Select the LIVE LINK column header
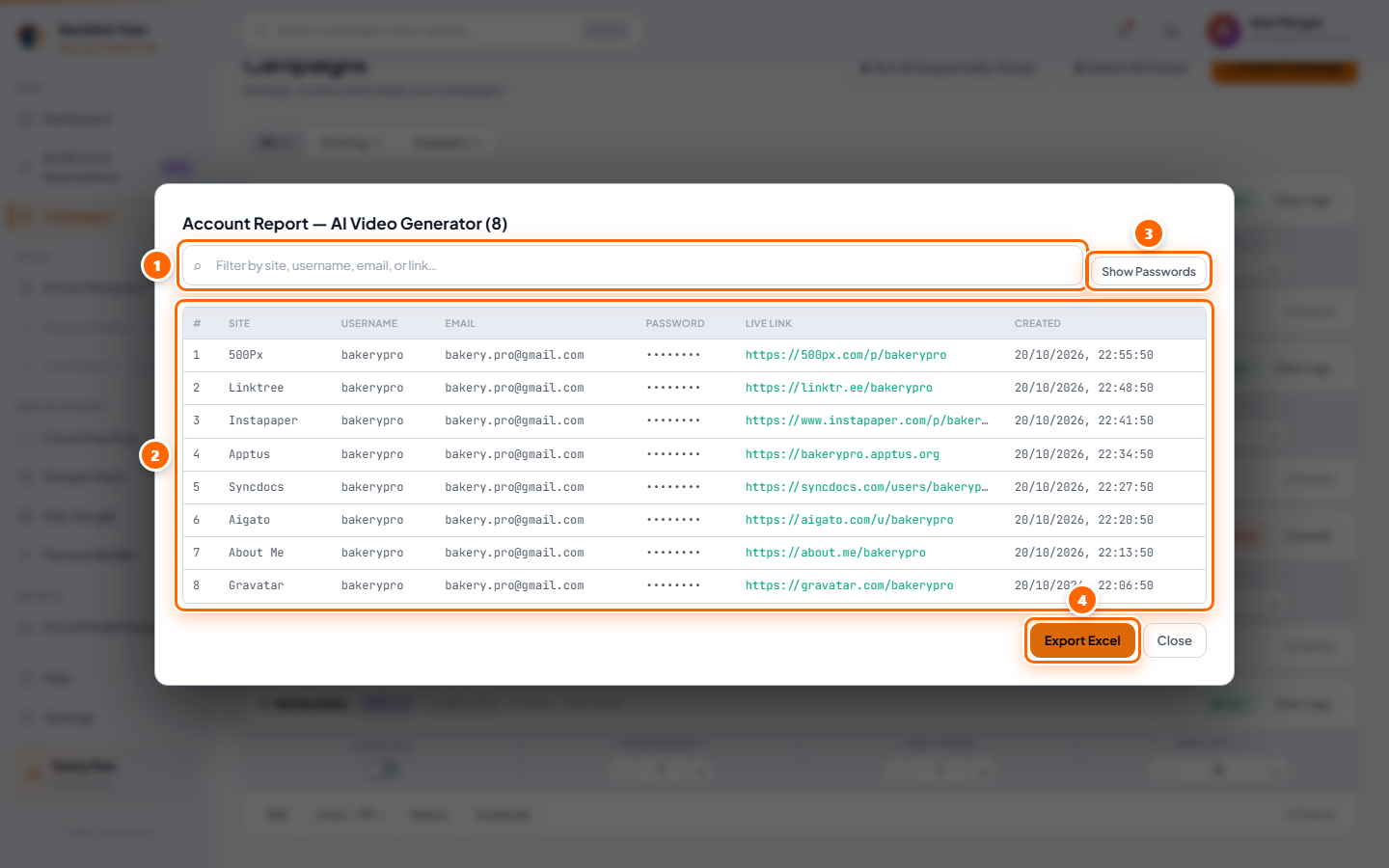The image size is (1389, 868). tap(769, 324)
